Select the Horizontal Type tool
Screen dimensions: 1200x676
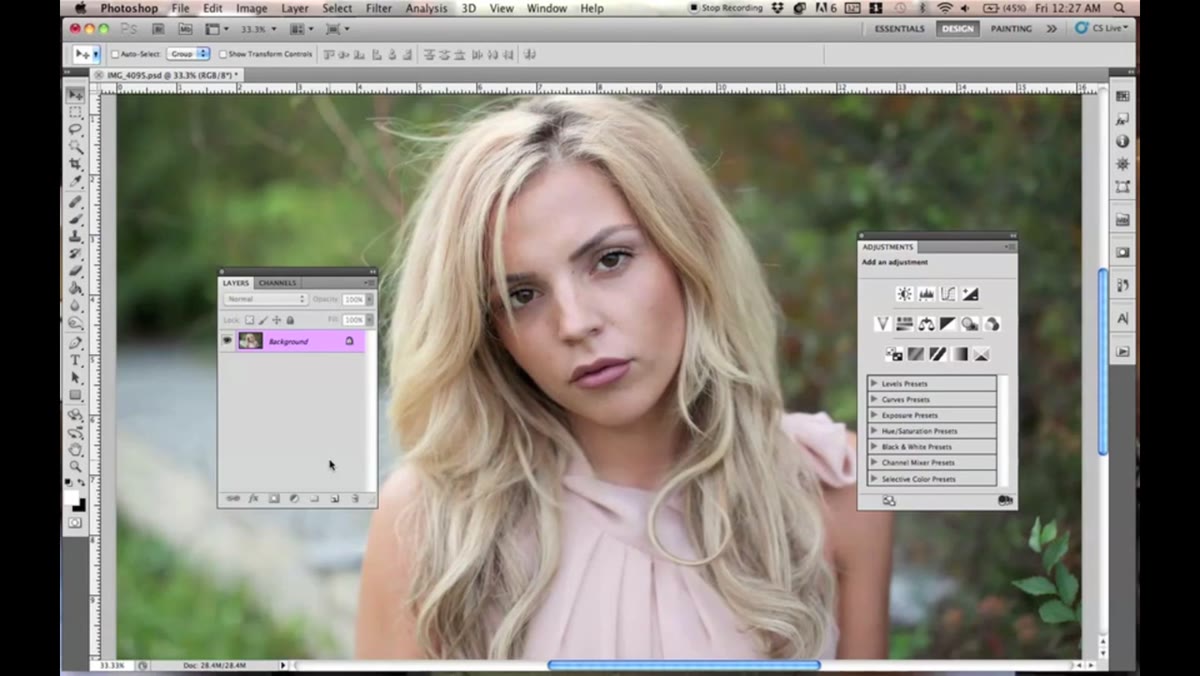pos(75,360)
